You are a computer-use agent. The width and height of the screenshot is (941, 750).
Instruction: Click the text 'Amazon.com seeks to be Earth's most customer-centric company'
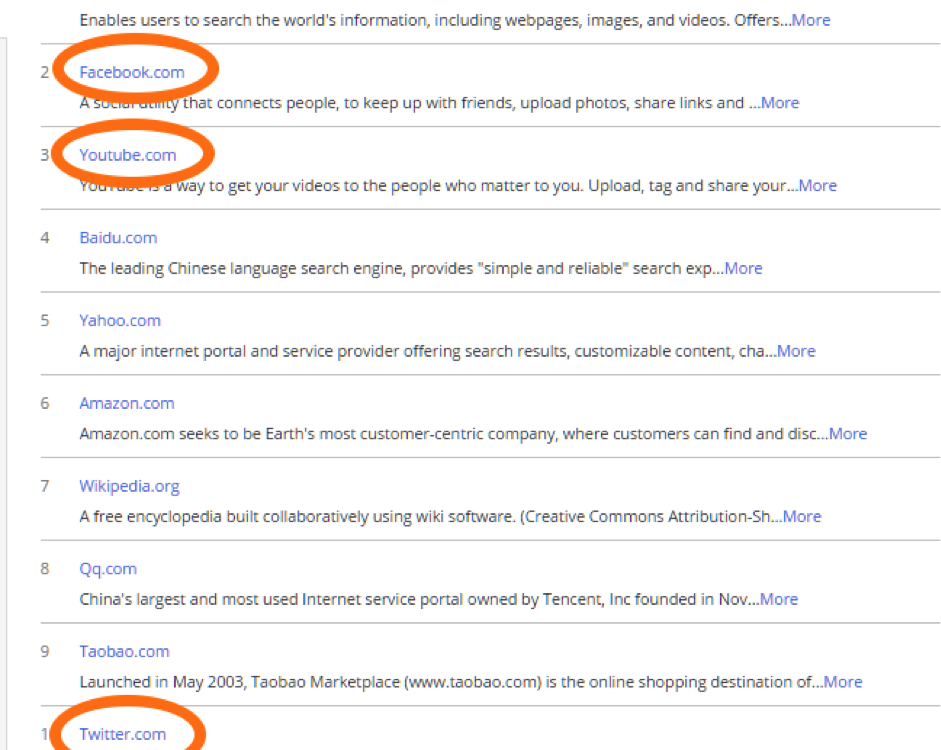(x=317, y=434)
